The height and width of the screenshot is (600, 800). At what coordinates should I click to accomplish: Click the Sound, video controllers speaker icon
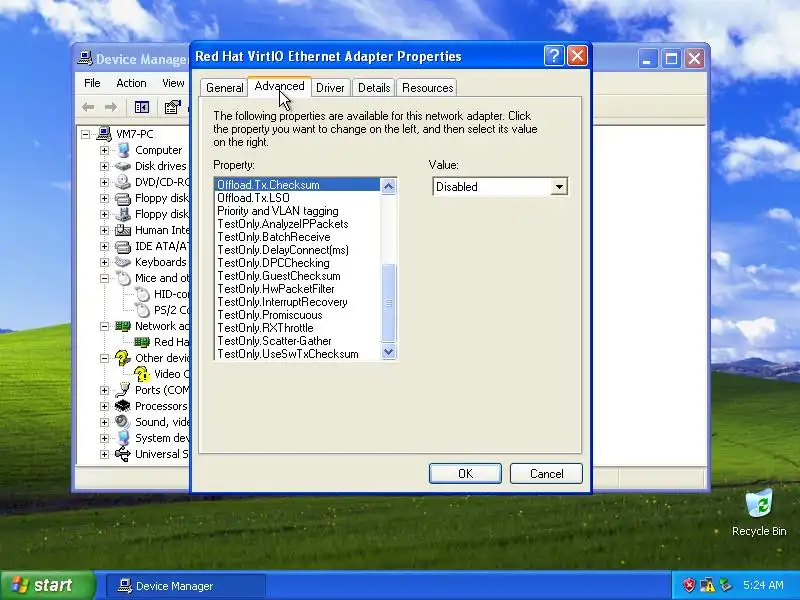(x=123, y=422)
